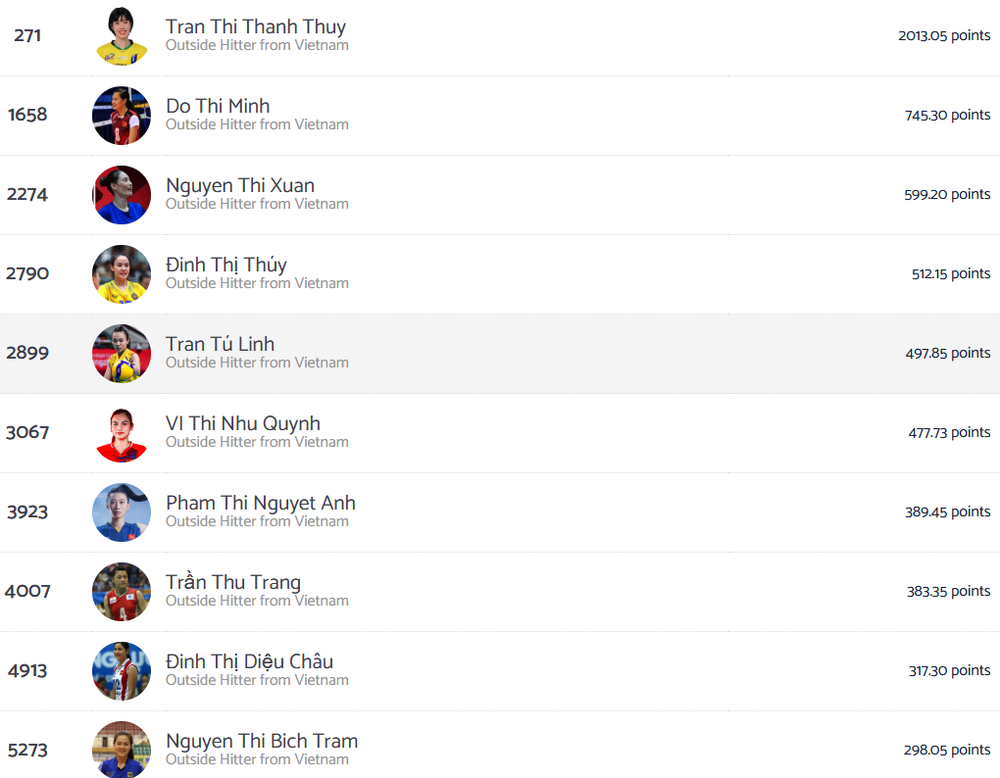Viewport: 1000px width, 778px height.
Task: Click the 2013.05 points score entry
Action: click(944, 36)
